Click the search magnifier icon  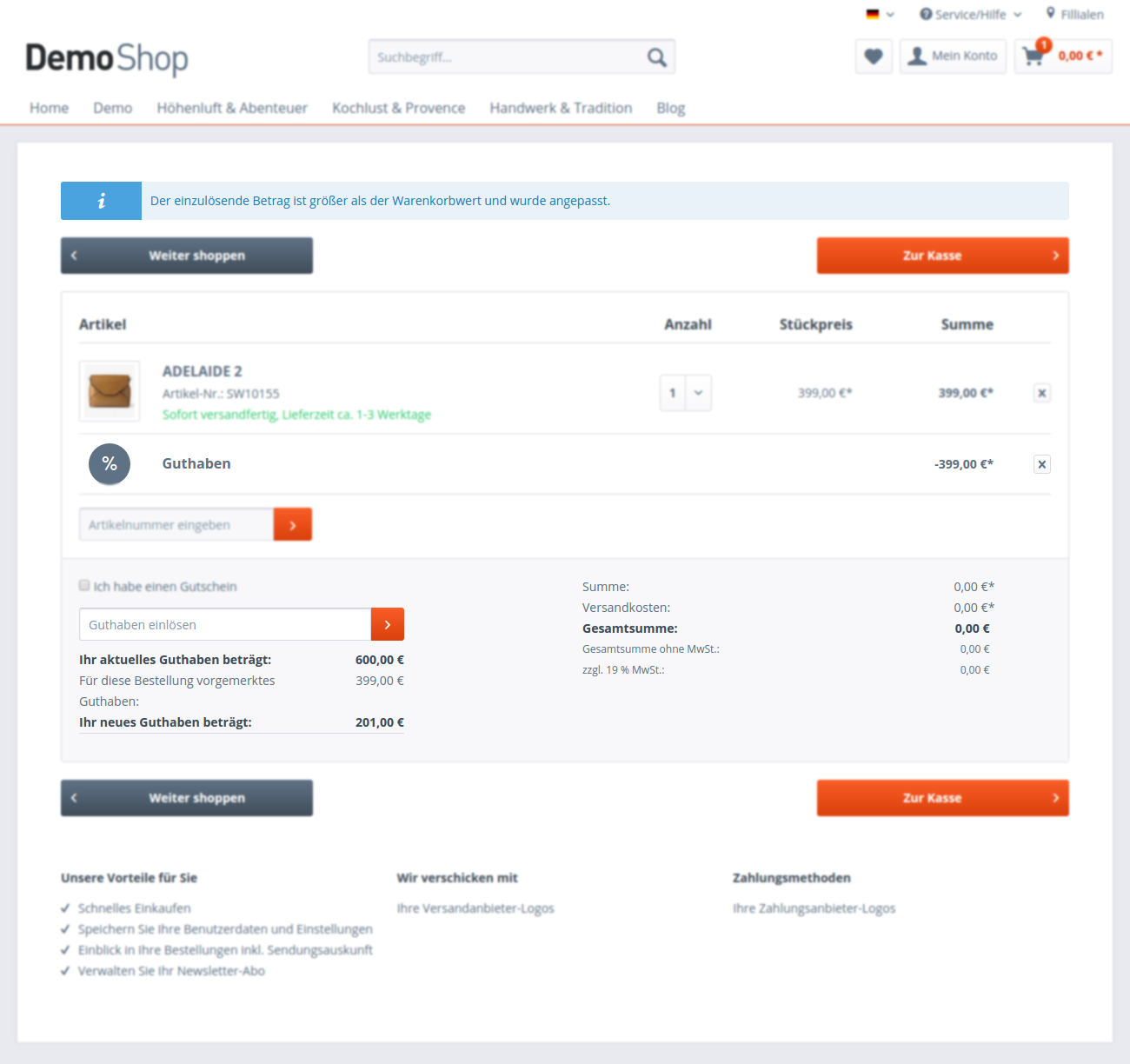pos(656,57)
